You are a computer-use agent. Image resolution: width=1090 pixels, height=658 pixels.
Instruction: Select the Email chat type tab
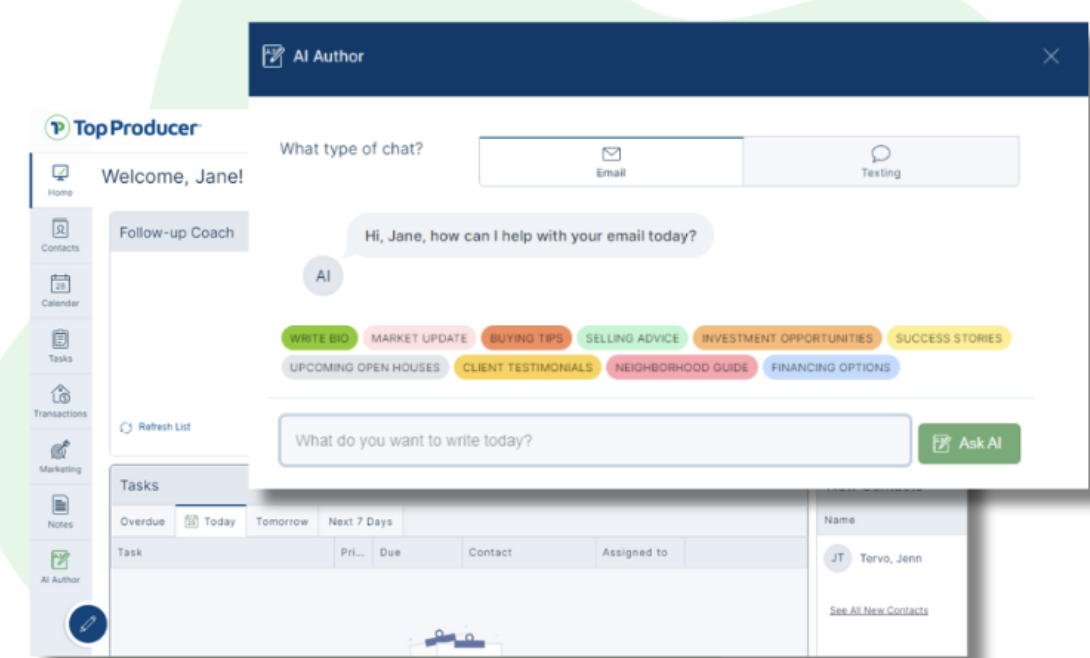[611, 162]
